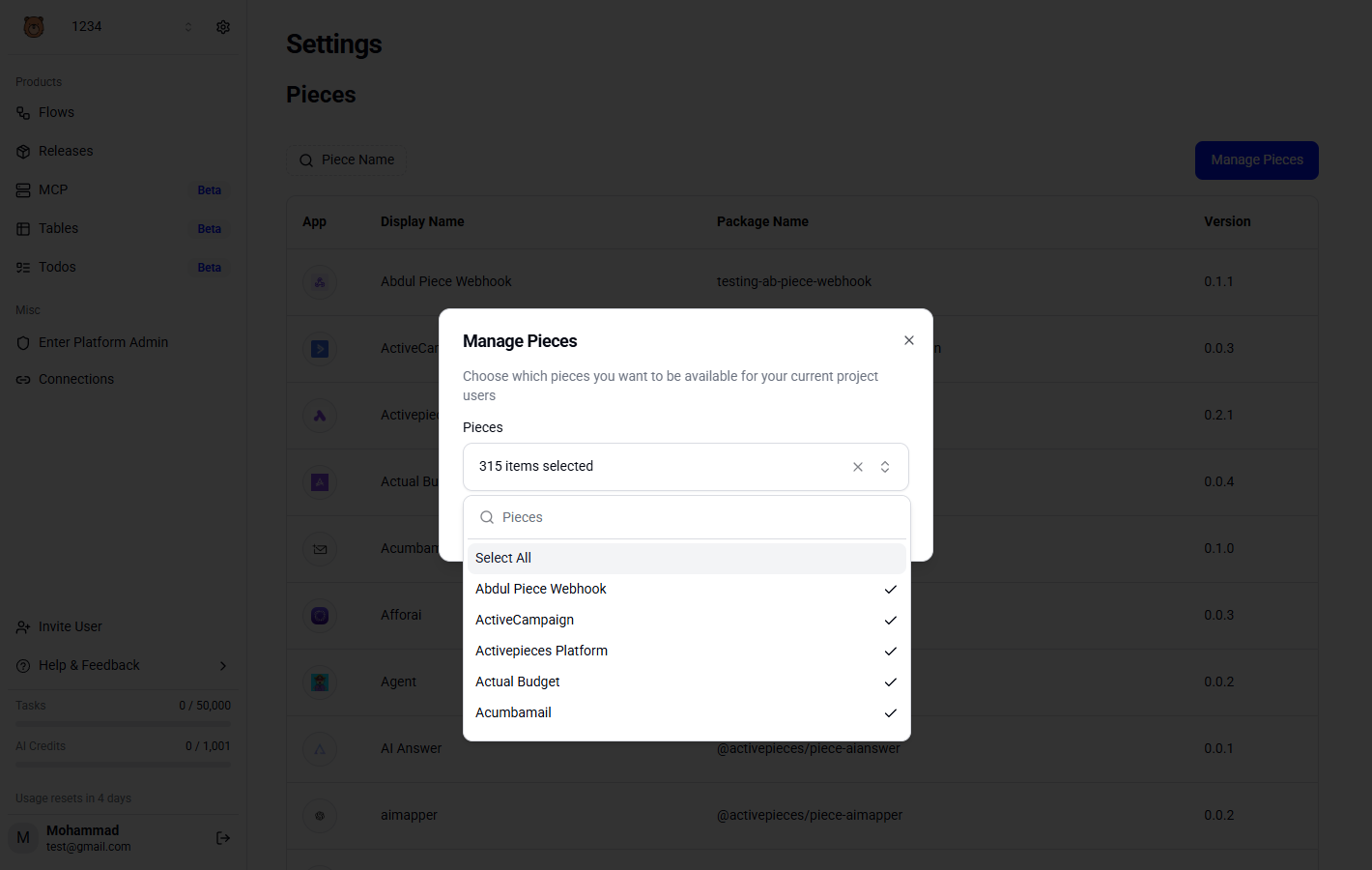This screenshot has height=870, width=1372.
Task: Go to Connections in the sidebar
Action: coord(76,380)
